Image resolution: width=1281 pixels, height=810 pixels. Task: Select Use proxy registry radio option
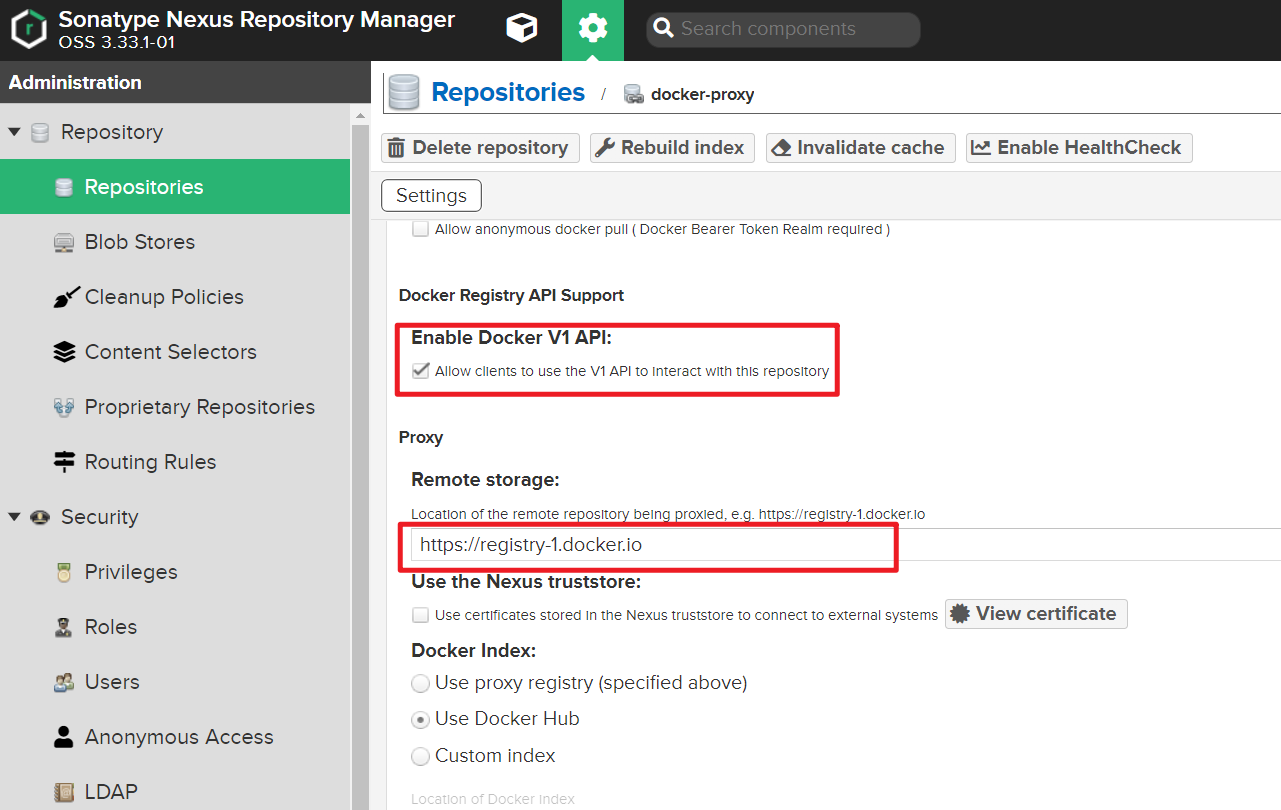pos(421,684)
